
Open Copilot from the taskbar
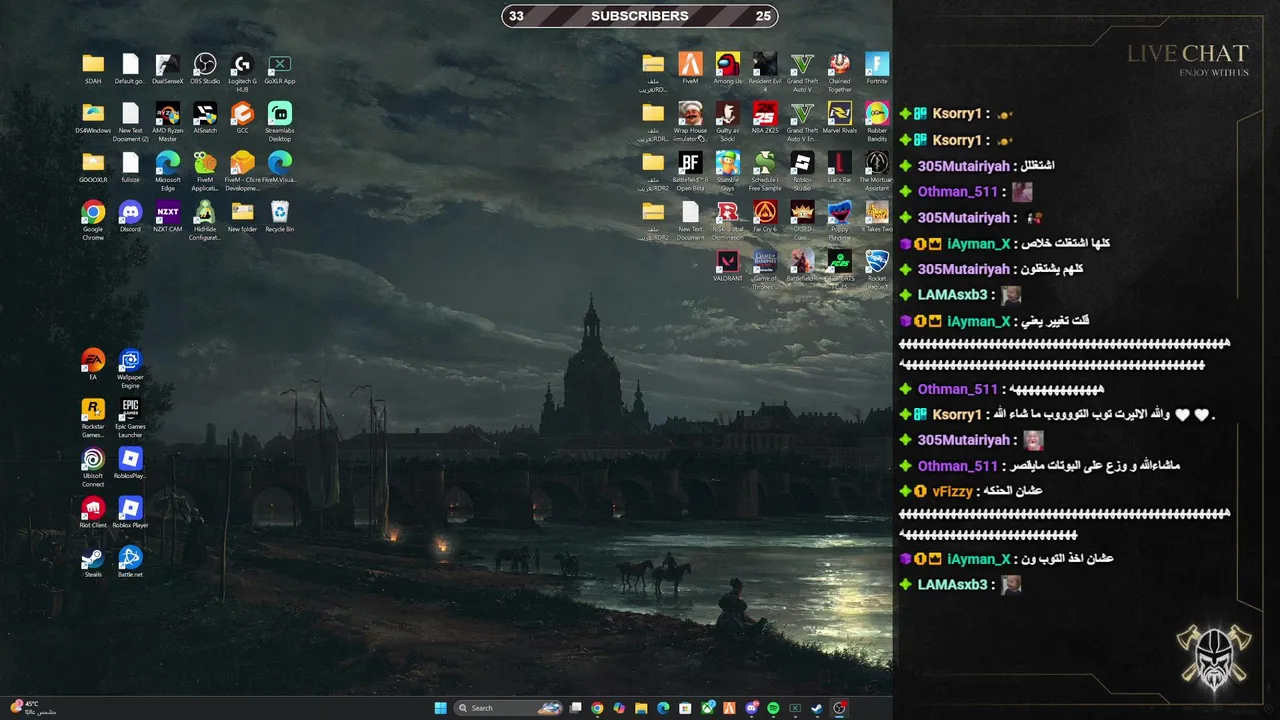pyautogui.click(x=619, y=708)
